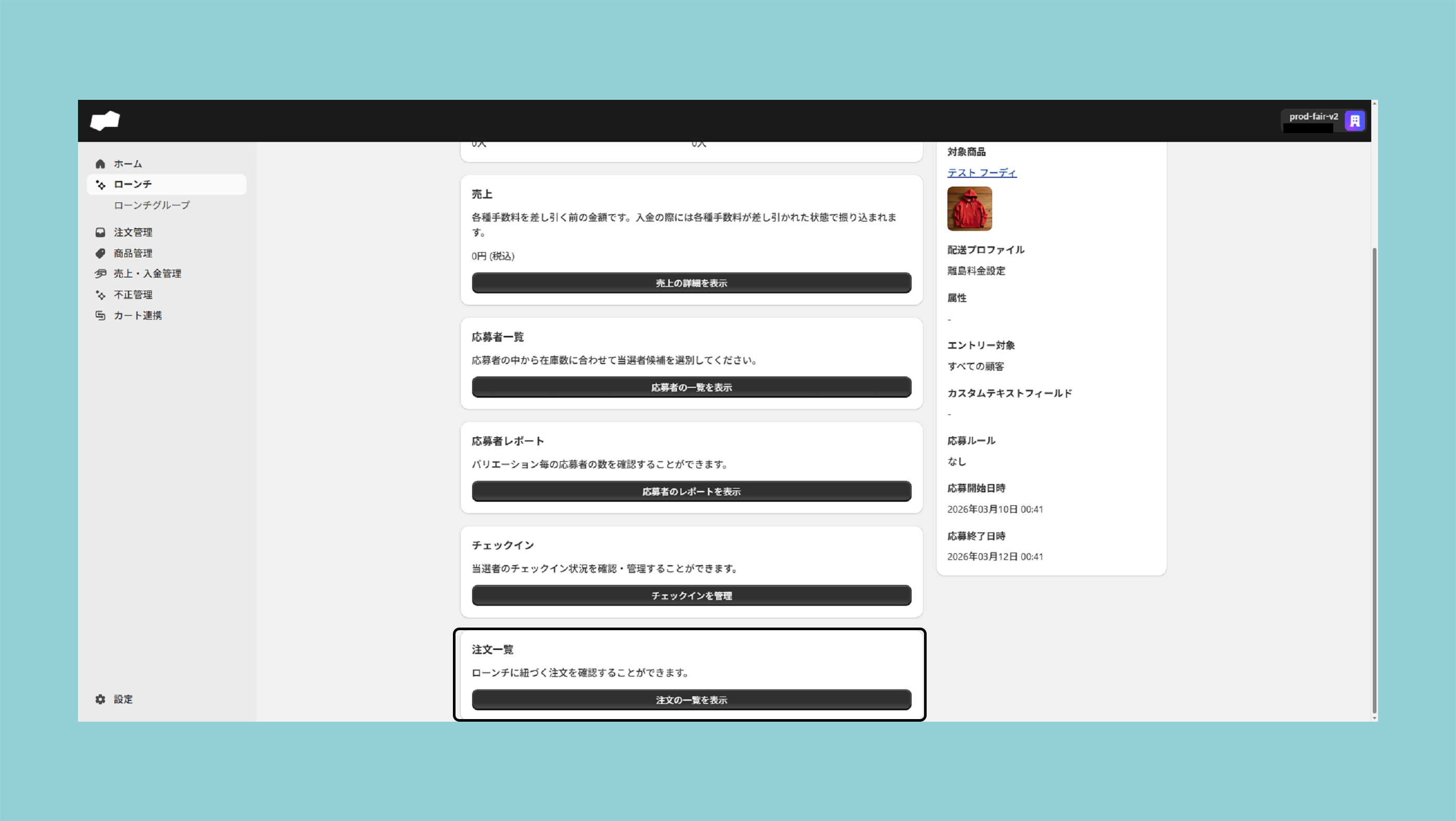Click the logo icon in the header

pos(105,120)
